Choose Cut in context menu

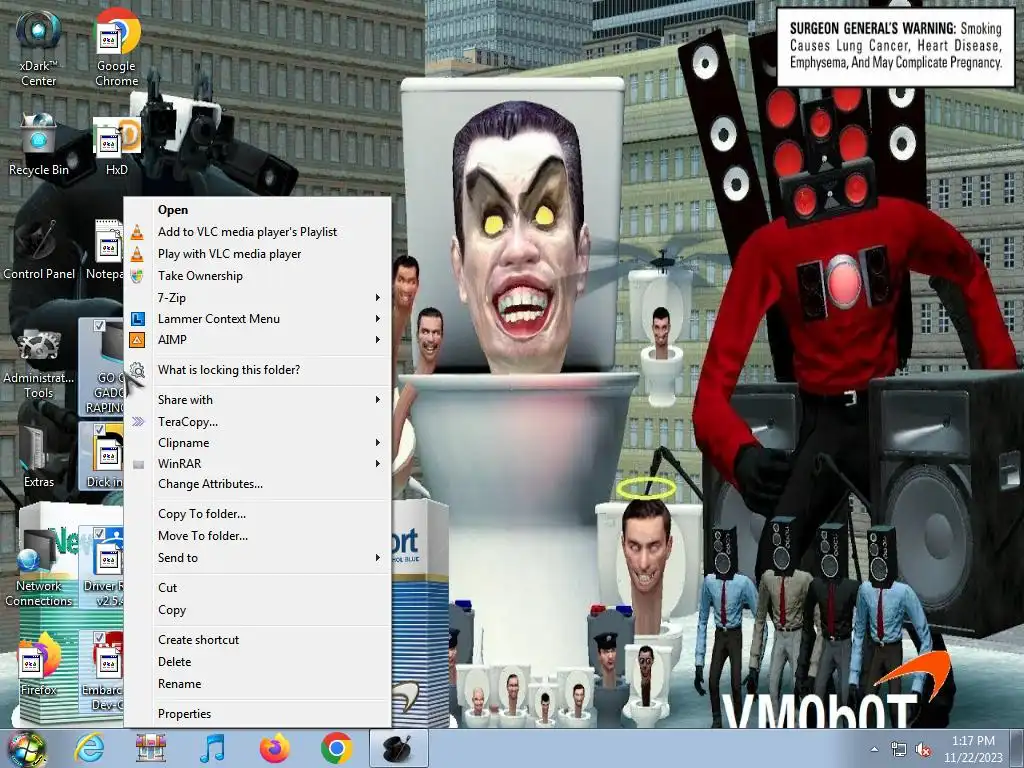tap(257, 588)
